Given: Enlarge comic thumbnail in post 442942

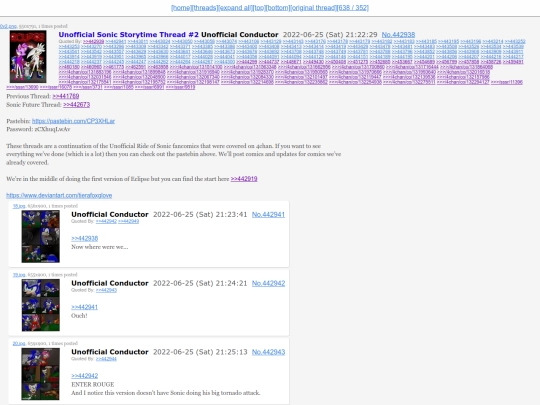Looking at the screenshot, I should 41,305.
